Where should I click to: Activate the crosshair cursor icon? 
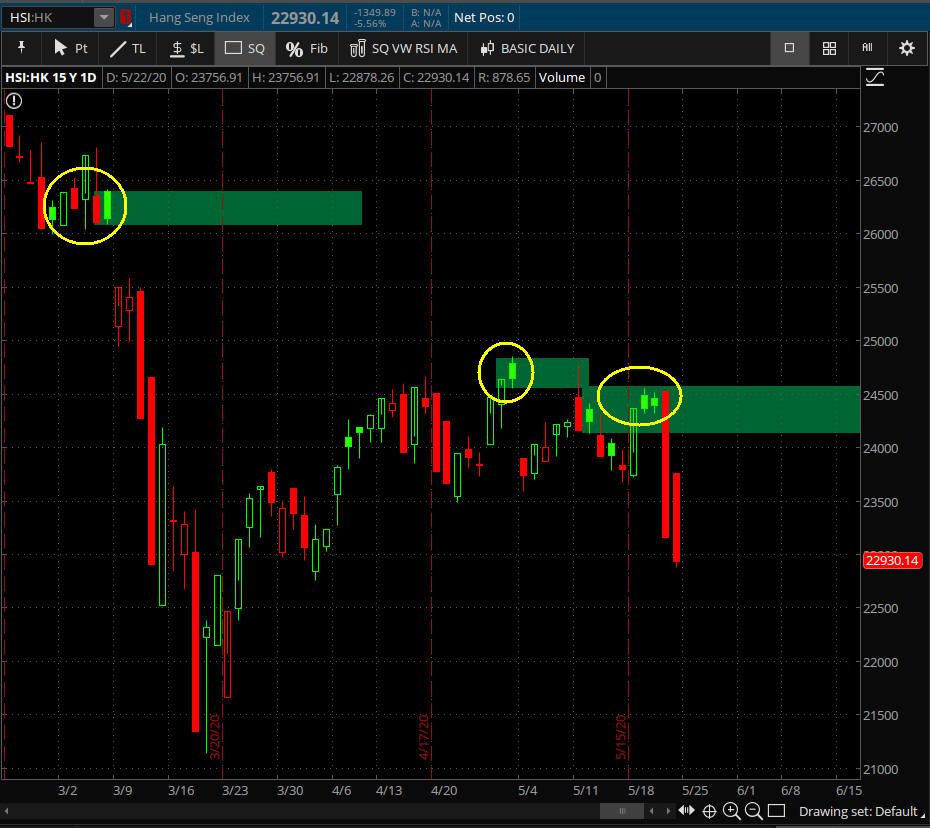pos(710,811)
